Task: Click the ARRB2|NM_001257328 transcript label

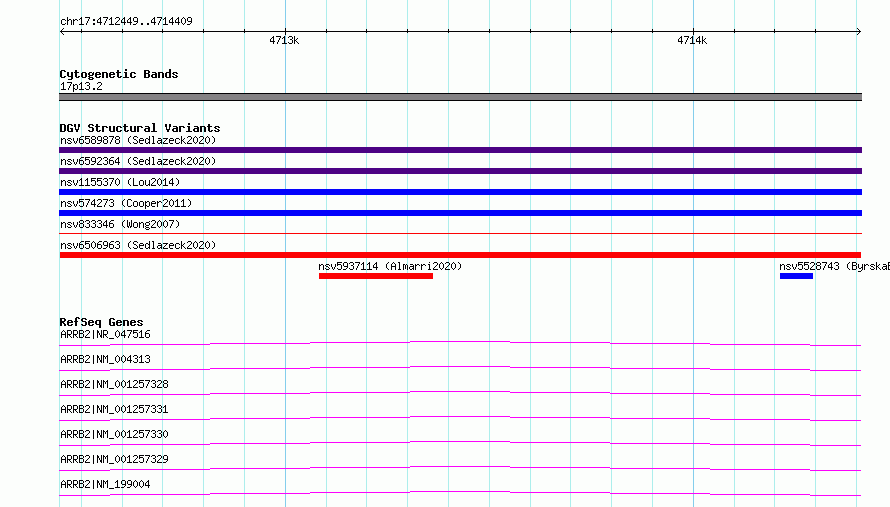Action: pyautogui.click(x=114, y=384)
